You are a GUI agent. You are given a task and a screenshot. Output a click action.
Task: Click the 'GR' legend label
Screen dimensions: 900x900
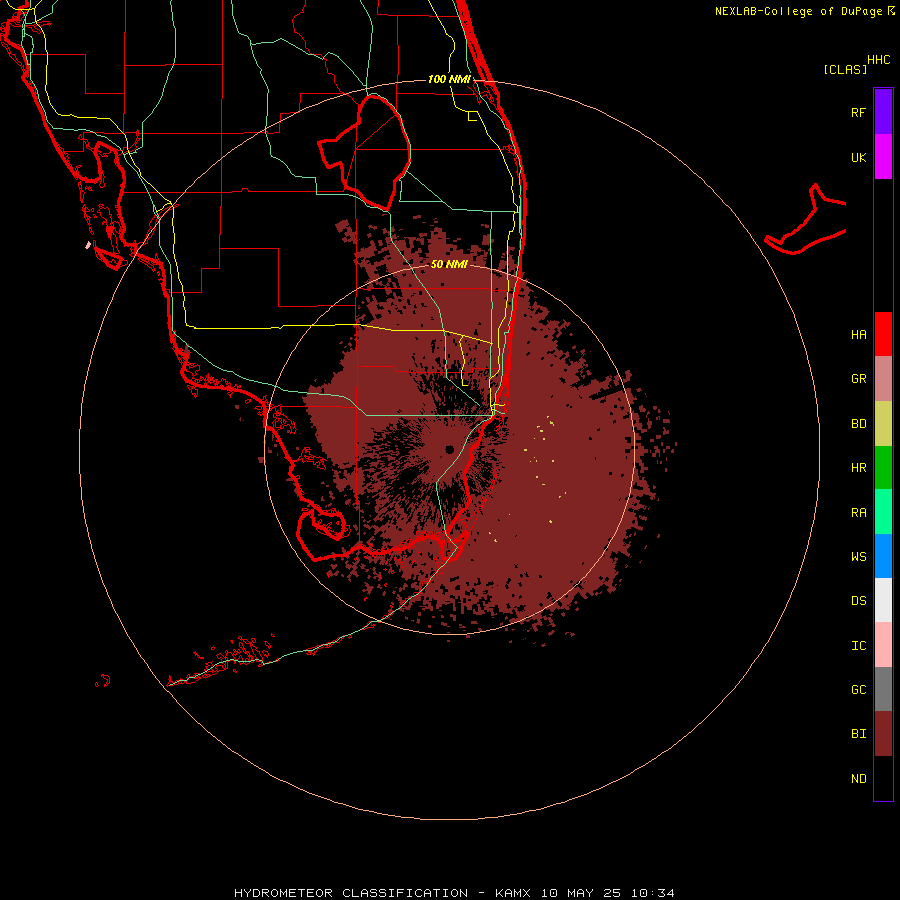tap(858, 379)
